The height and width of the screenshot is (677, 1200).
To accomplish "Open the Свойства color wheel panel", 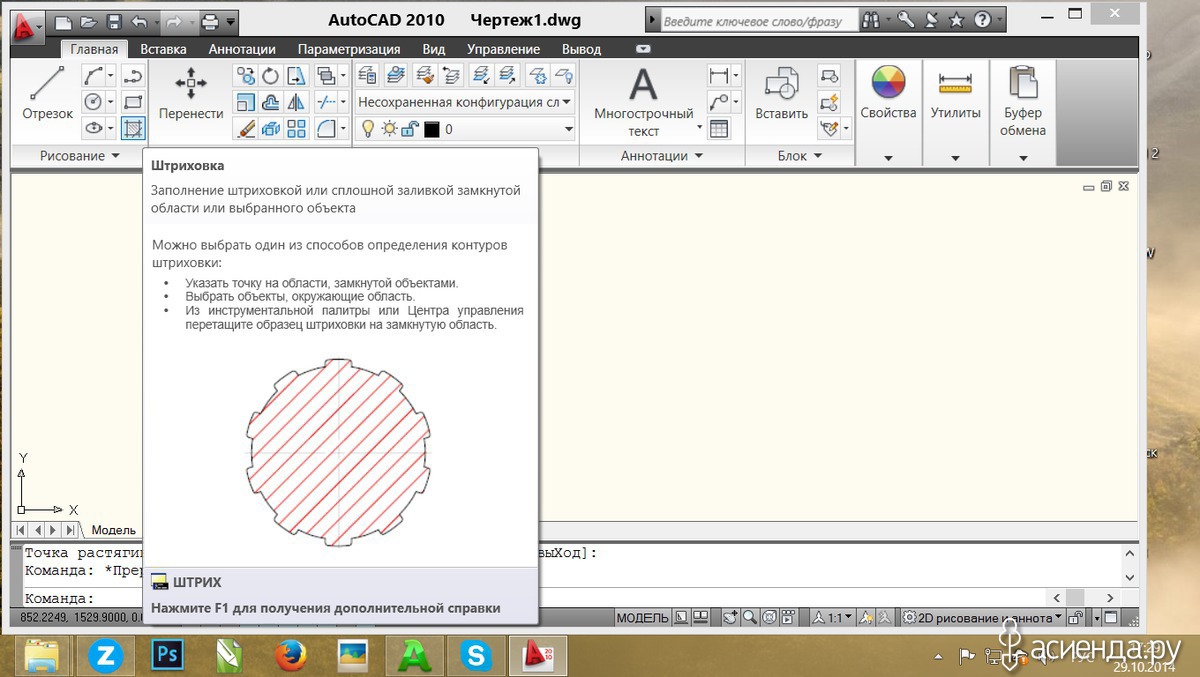I will 888,93.
